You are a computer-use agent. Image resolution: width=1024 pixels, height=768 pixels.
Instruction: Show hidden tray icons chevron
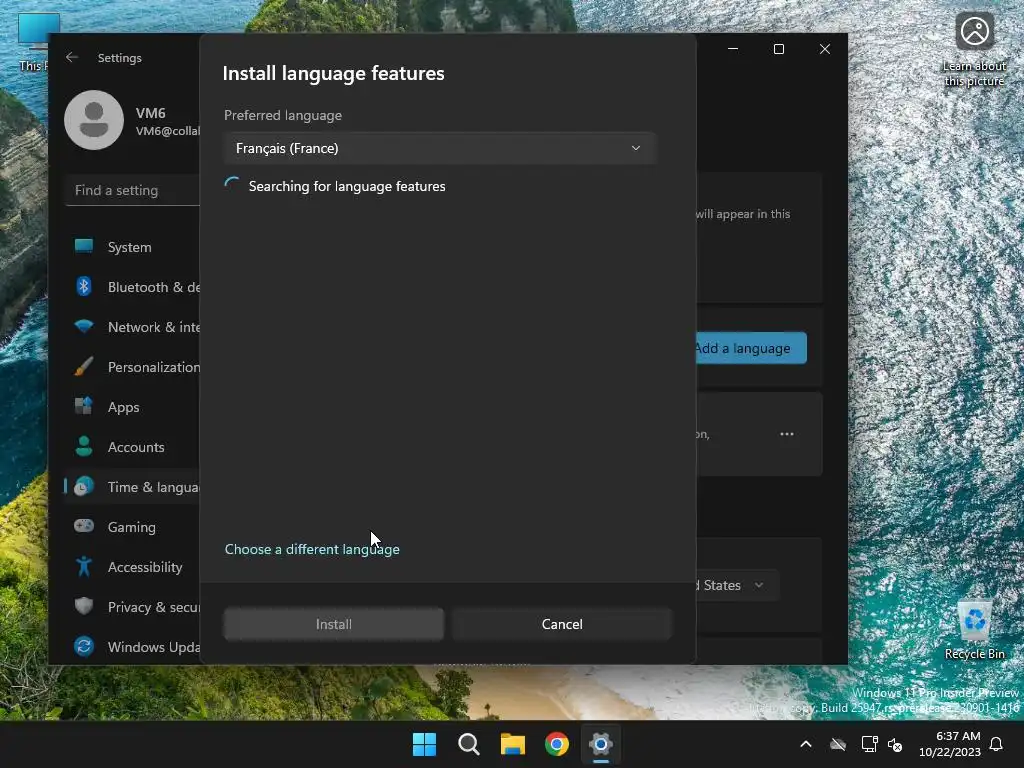pos(806,744)
